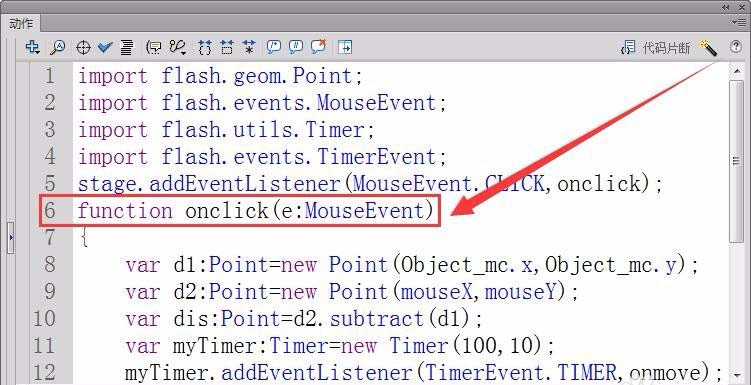The height and width of the screenshot is (385, 751).
Task: Click the opening brace on line 7
Action: point(84,238)
